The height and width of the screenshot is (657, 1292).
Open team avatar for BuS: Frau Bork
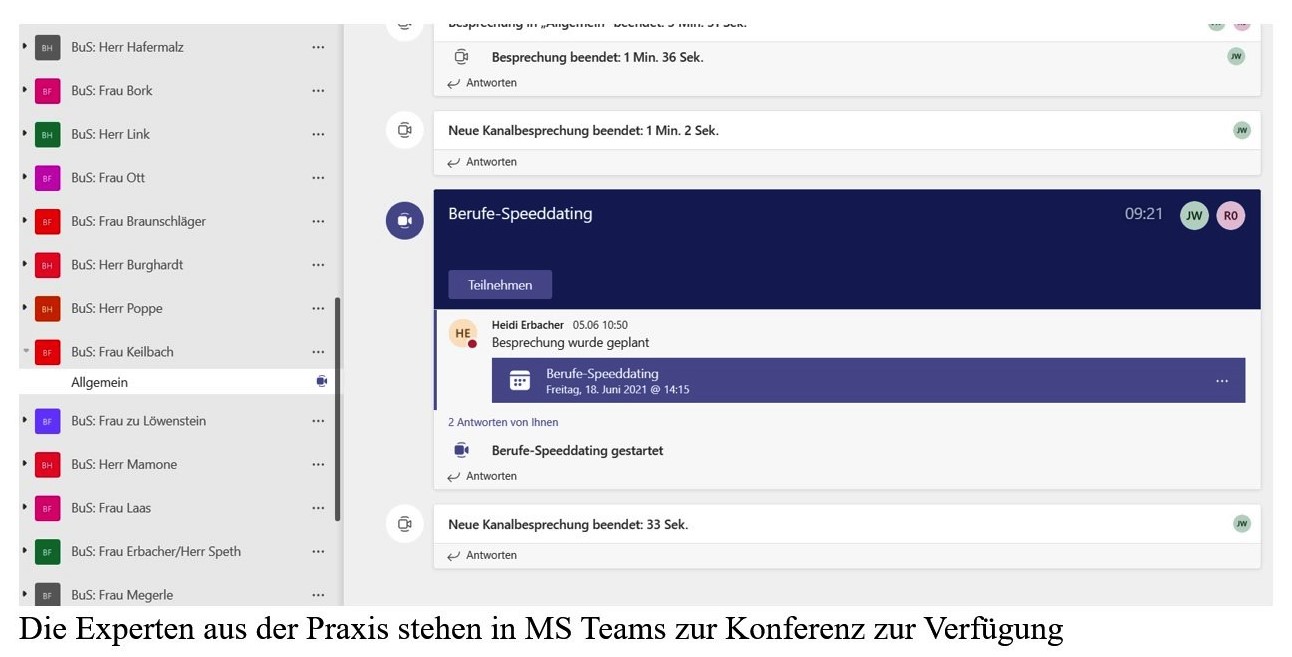point(47,91)
